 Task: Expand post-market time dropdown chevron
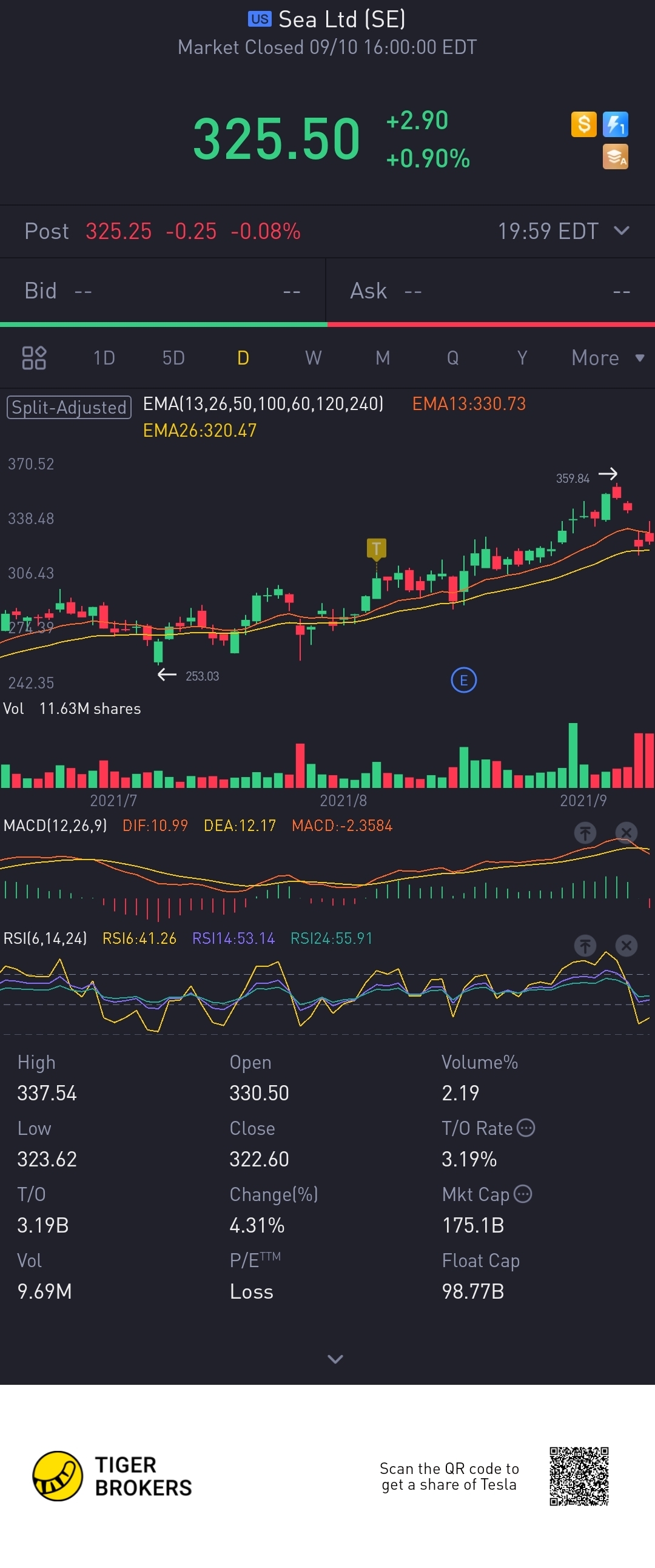click(x=622, y=230)
